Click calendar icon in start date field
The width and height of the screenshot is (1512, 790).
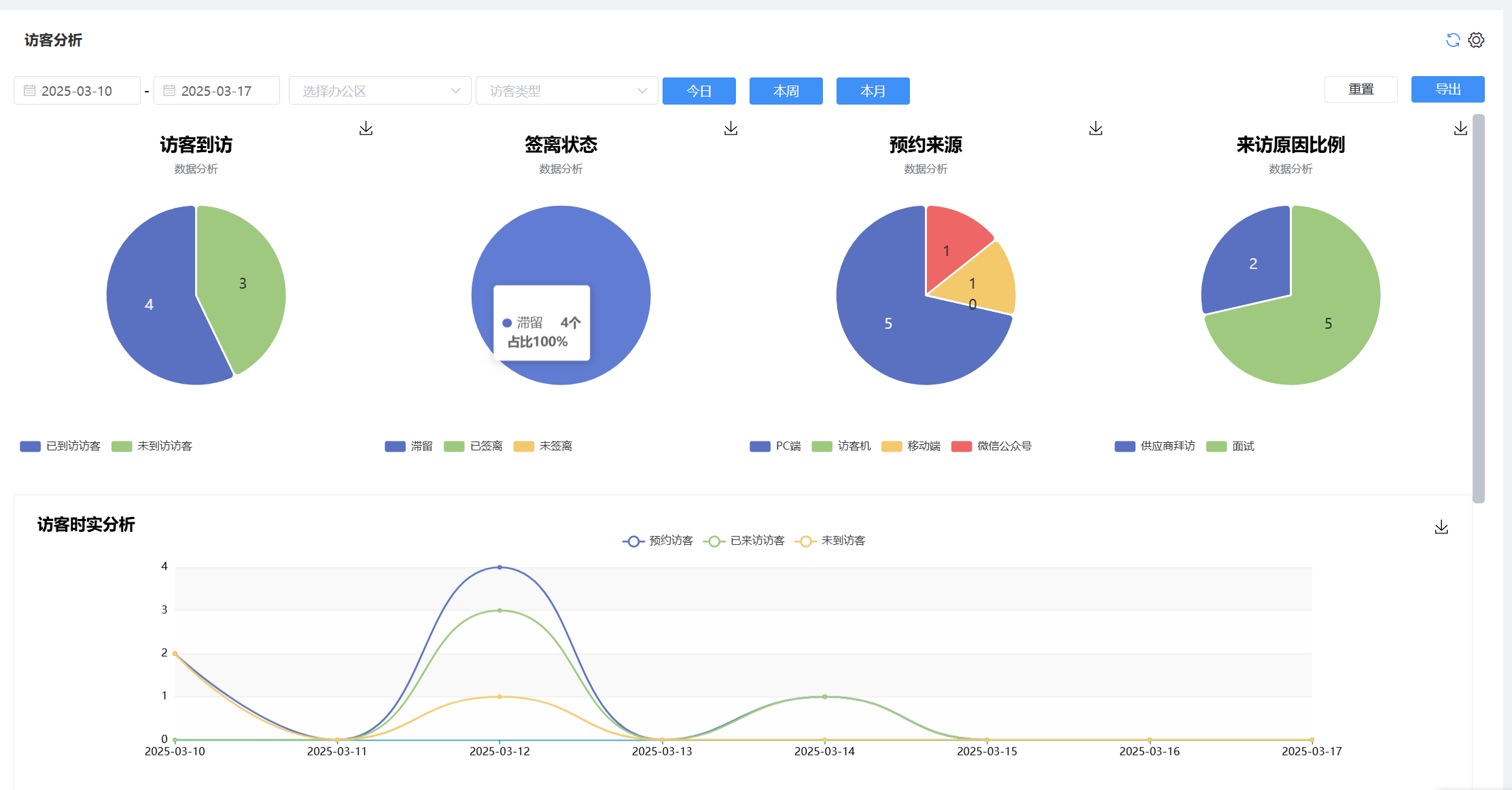click(30, 90)
